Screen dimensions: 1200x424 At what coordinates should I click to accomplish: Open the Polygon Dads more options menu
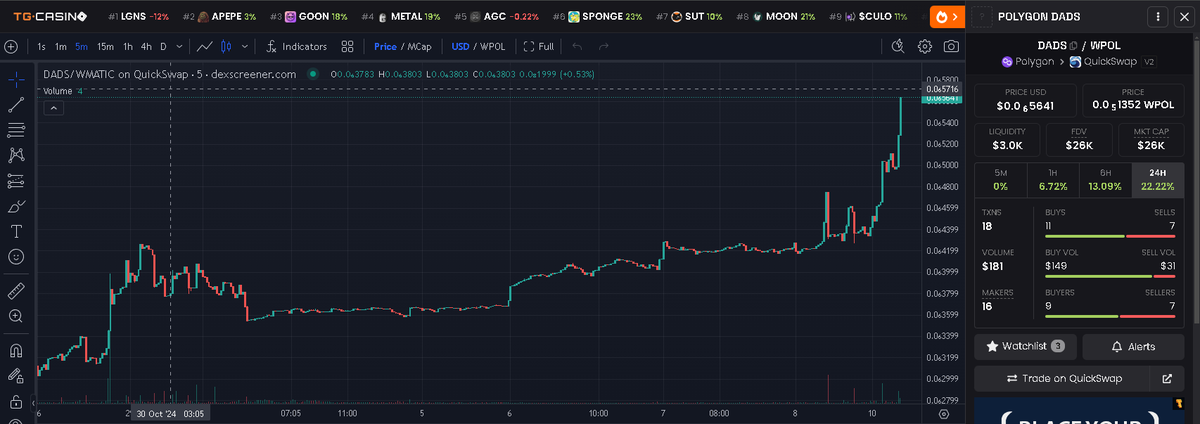point(1158,17)
